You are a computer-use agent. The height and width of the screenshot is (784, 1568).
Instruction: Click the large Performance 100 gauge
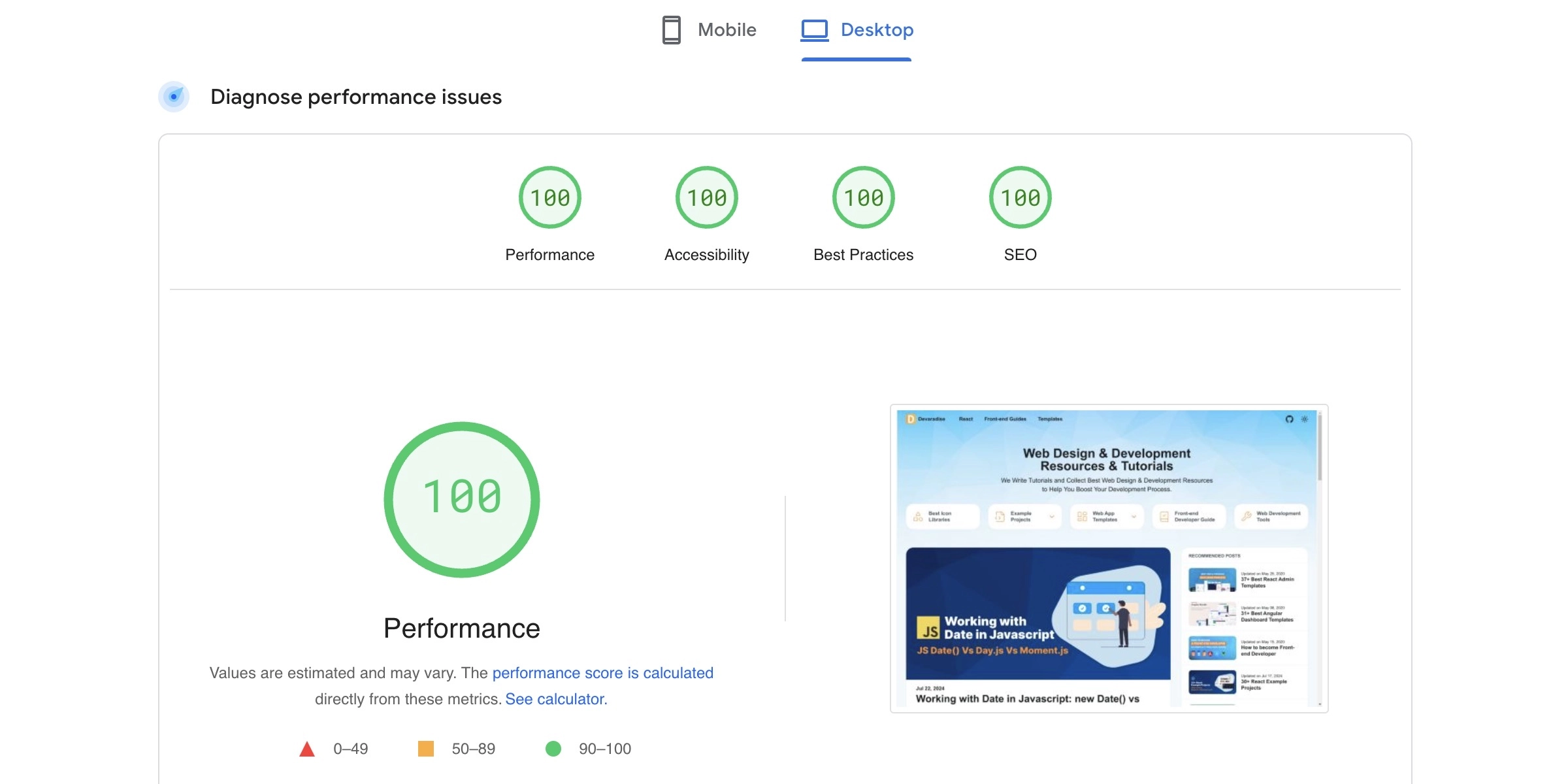tap(462, 499)
